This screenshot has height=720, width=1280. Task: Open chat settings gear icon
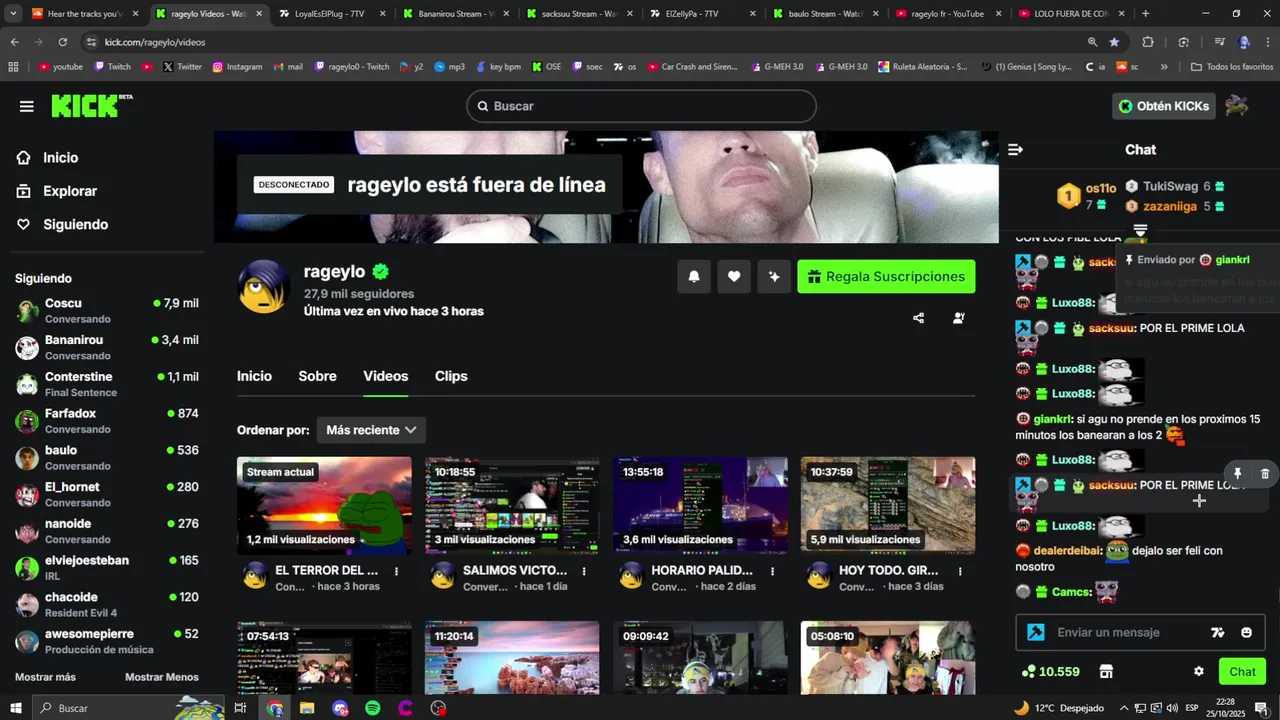point(1199,672)
